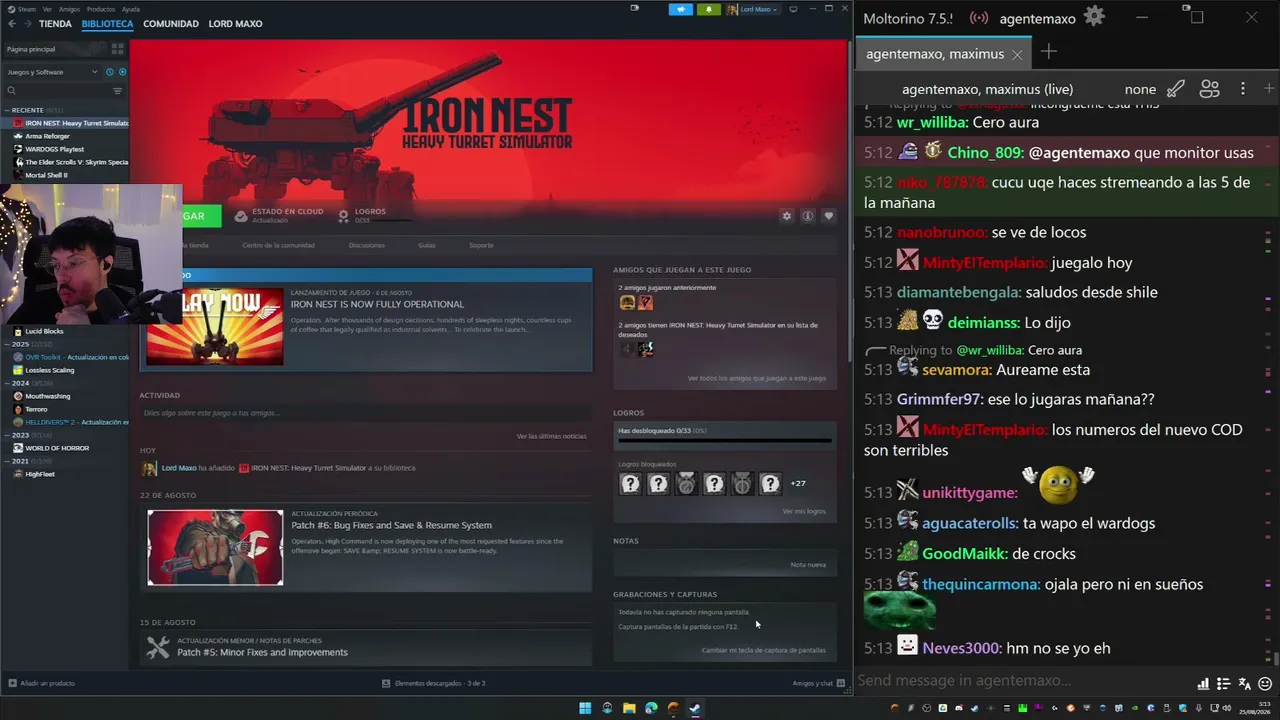The width and height of the screenshot is (1280, 720).
Task: Collapse the RECIENTE library section
Action: click(x=8, y=110)
